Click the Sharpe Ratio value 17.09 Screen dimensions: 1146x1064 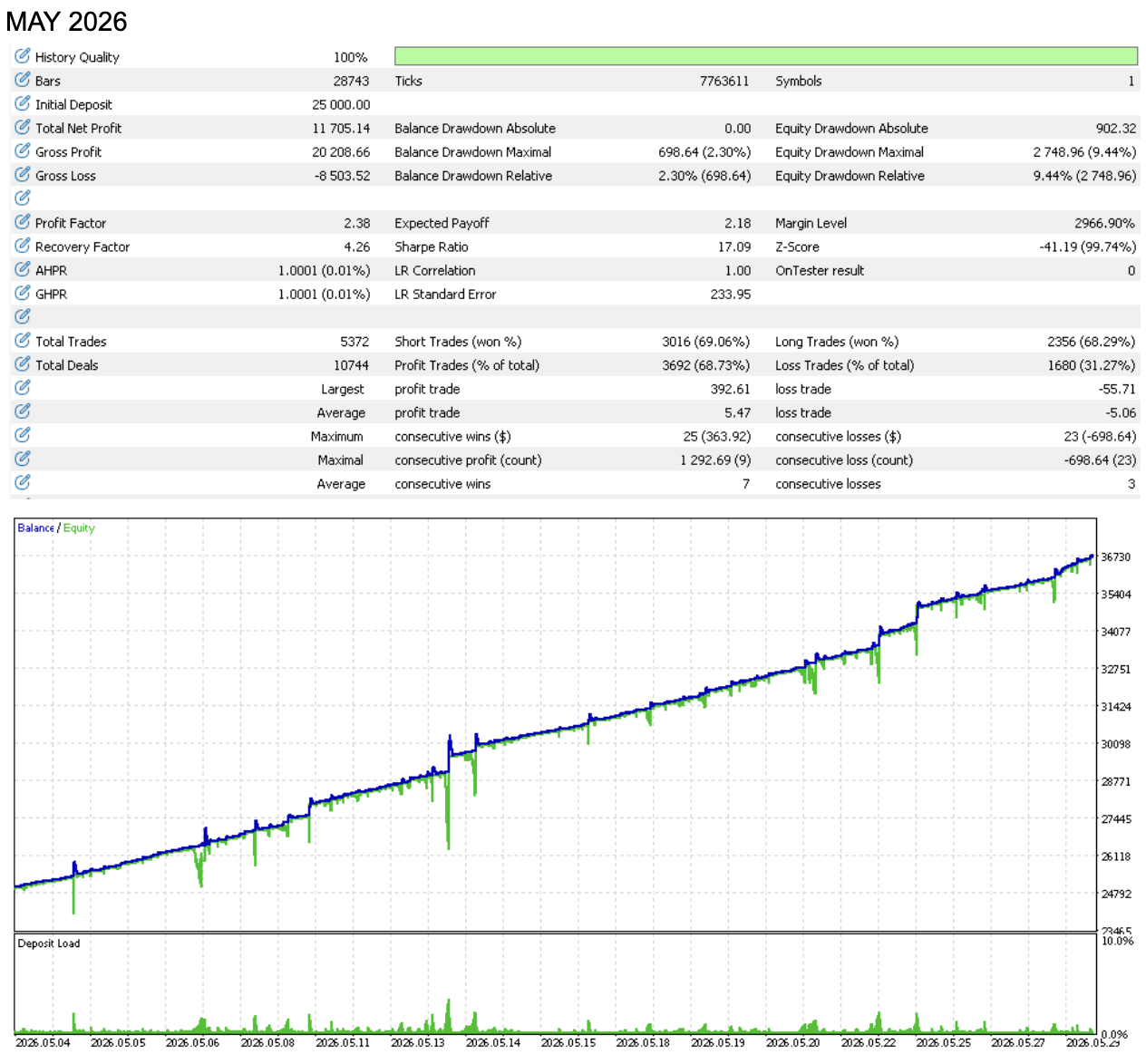click(x=734, y=247)
